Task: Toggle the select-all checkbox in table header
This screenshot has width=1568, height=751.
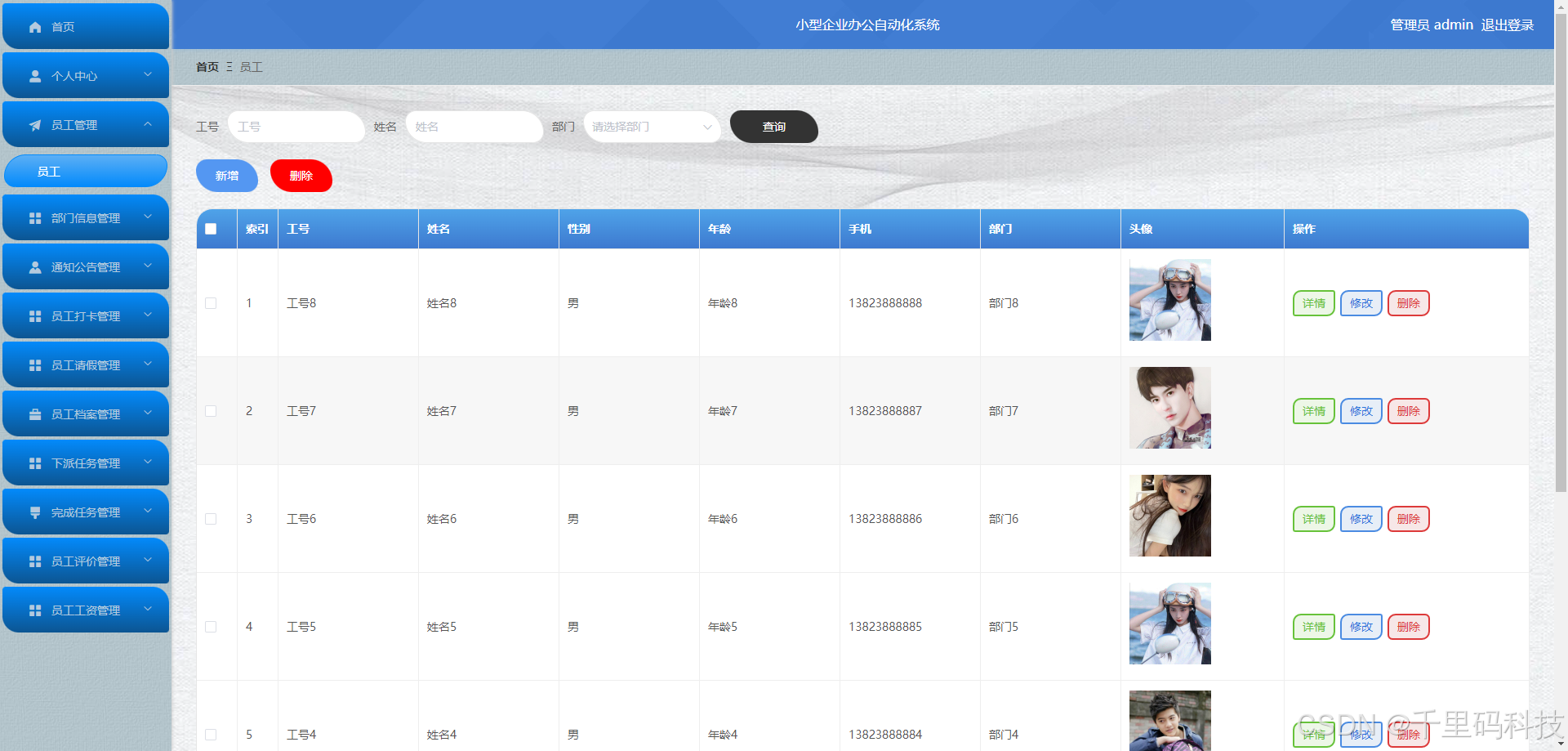Action: [211, 229]
